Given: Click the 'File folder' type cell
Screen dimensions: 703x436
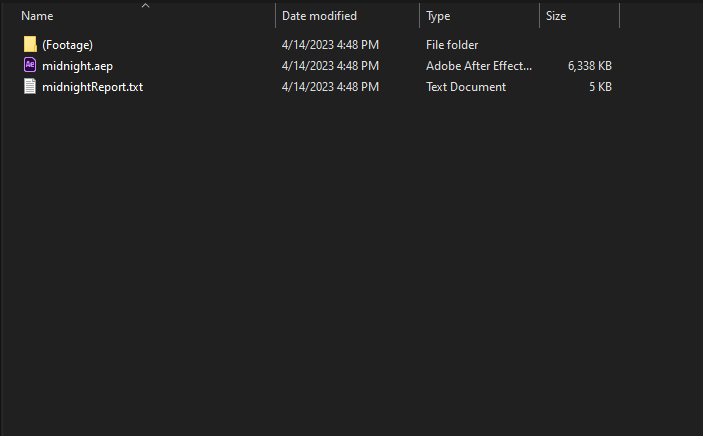Looking at the screenshot, I should point(452,45).
